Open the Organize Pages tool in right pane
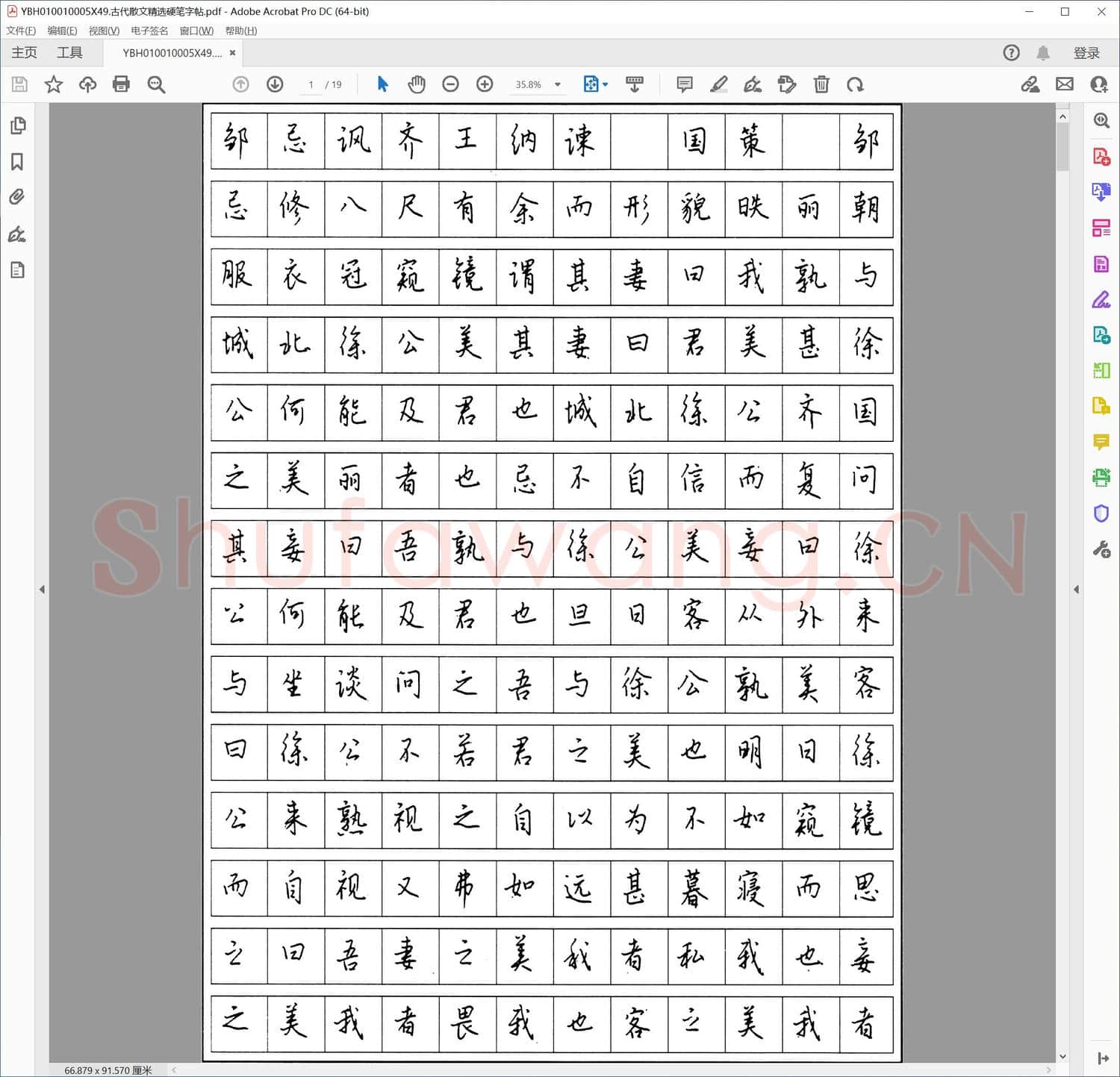 (x=1101, y=228)
